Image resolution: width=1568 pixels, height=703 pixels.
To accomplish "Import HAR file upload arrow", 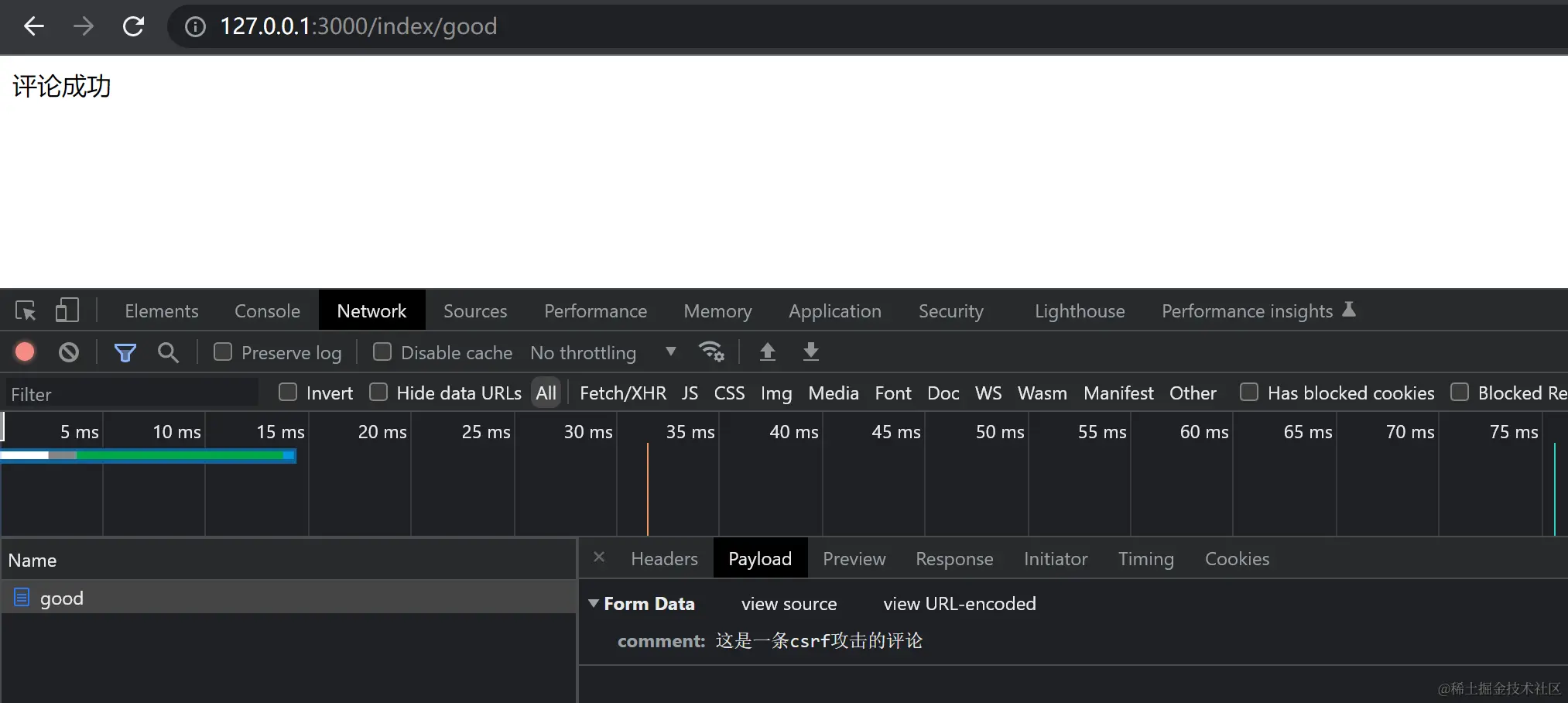I will [767, 351].
